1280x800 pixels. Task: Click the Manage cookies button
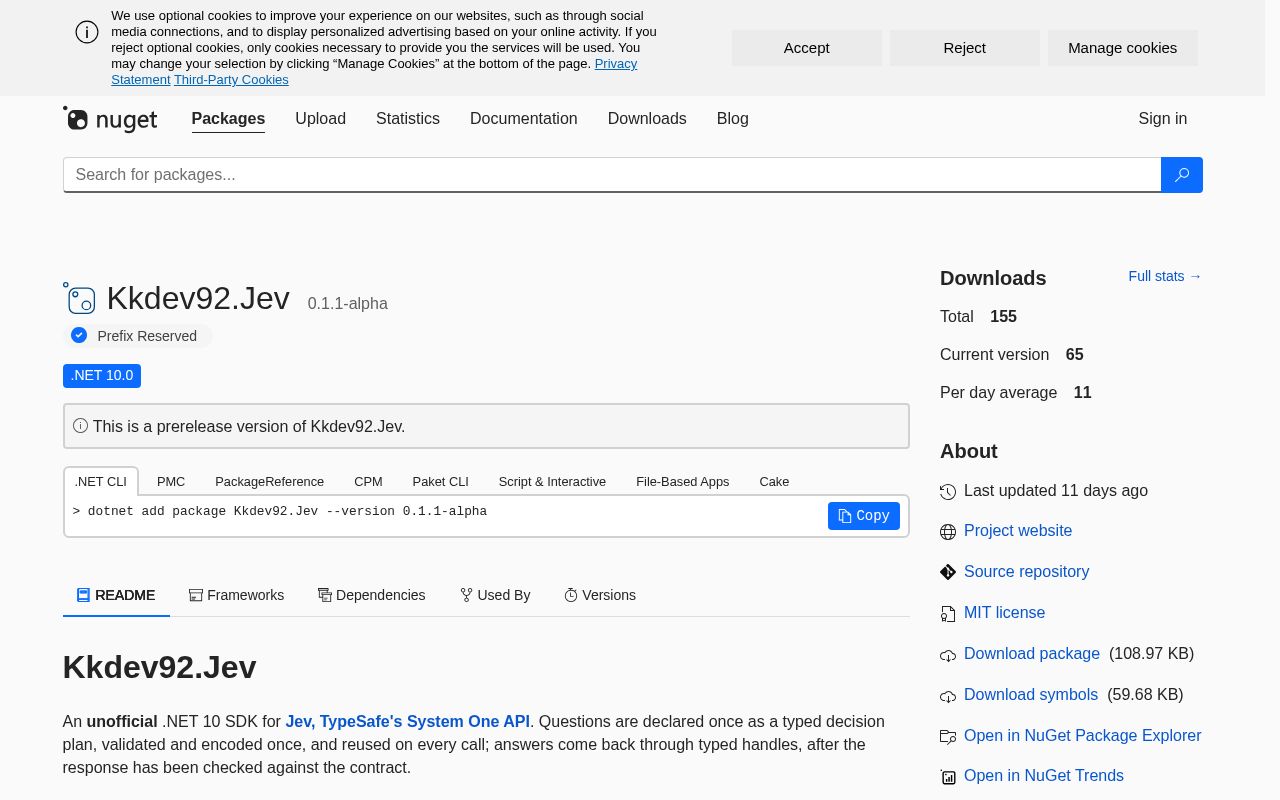click(1123, 48)
